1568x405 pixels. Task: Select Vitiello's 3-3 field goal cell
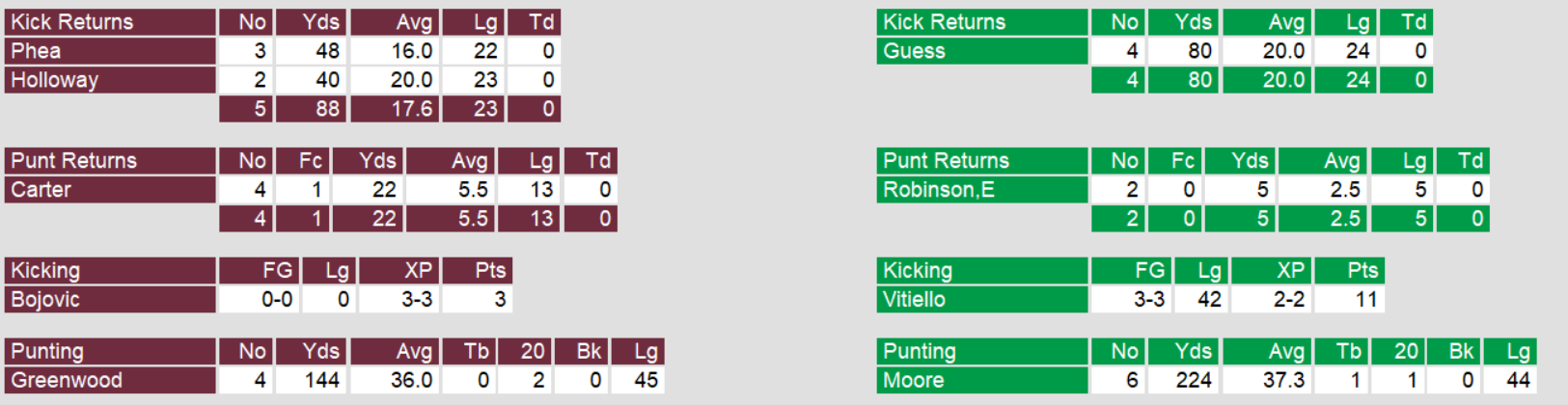pos(1149,300)
